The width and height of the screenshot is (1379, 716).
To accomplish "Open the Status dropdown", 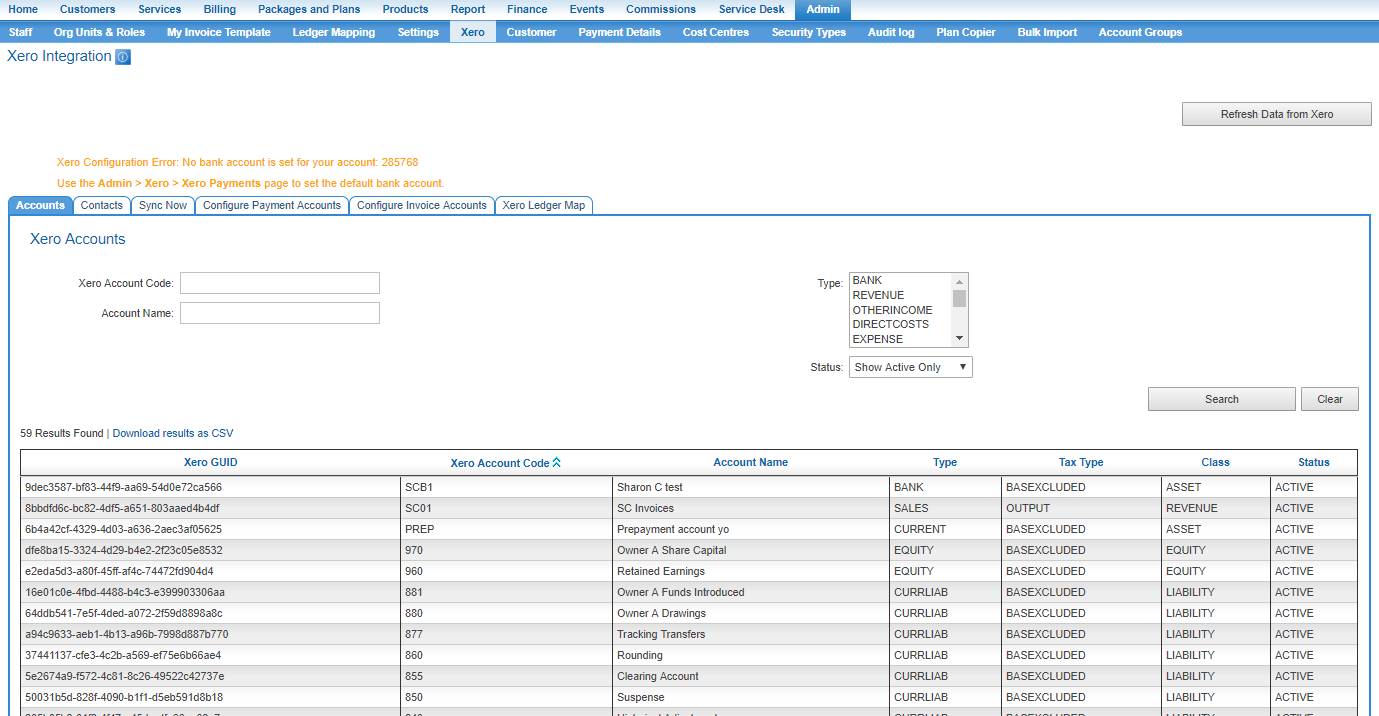I will [x=910, y=367].
